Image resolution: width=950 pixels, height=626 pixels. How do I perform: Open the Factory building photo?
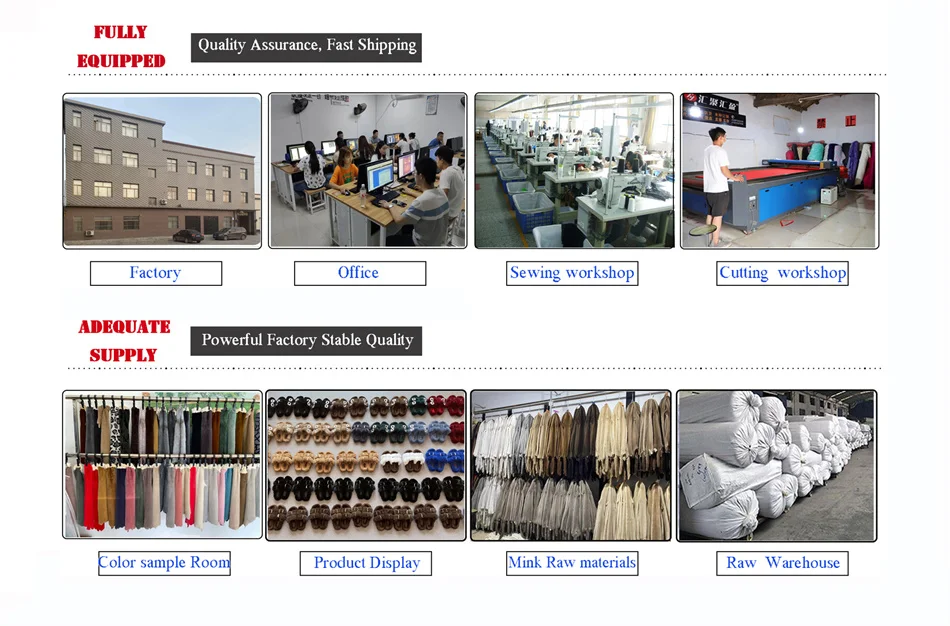[x=162, y=171]
